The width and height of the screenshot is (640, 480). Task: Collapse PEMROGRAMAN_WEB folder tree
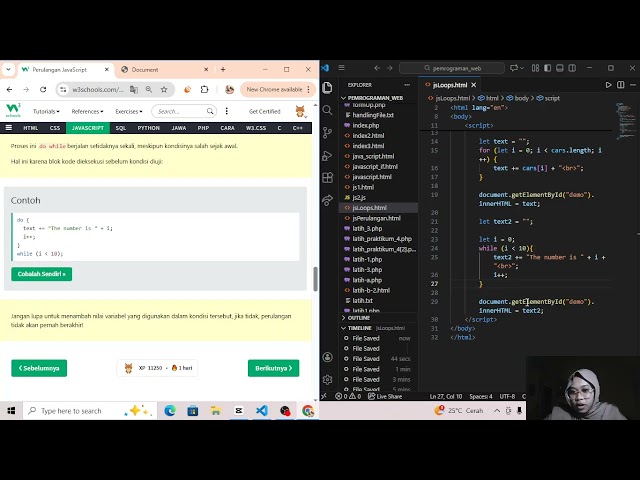pyautogui.click(x=344, y=98)
